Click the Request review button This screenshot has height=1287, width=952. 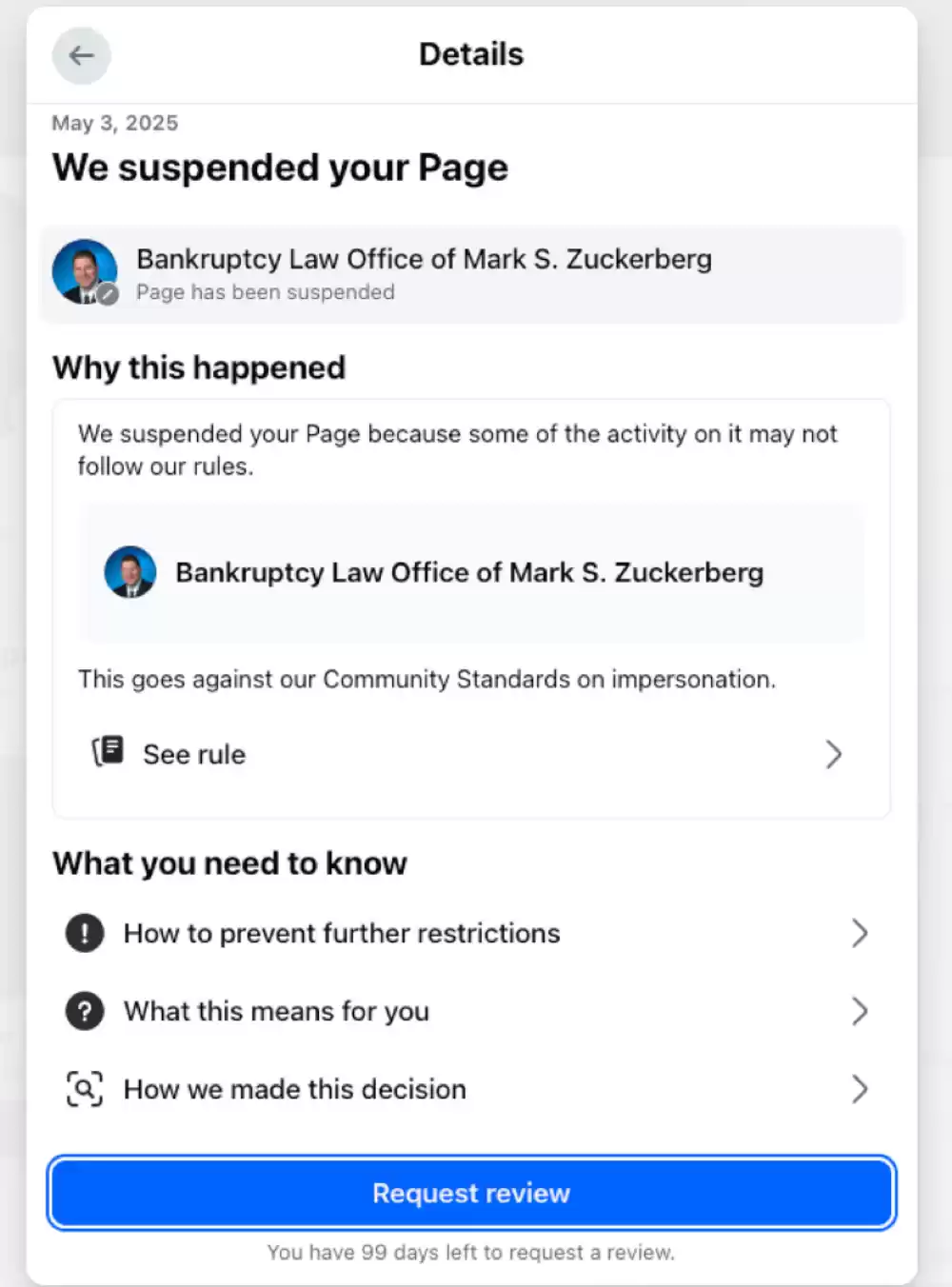[x=471, y=1193]
